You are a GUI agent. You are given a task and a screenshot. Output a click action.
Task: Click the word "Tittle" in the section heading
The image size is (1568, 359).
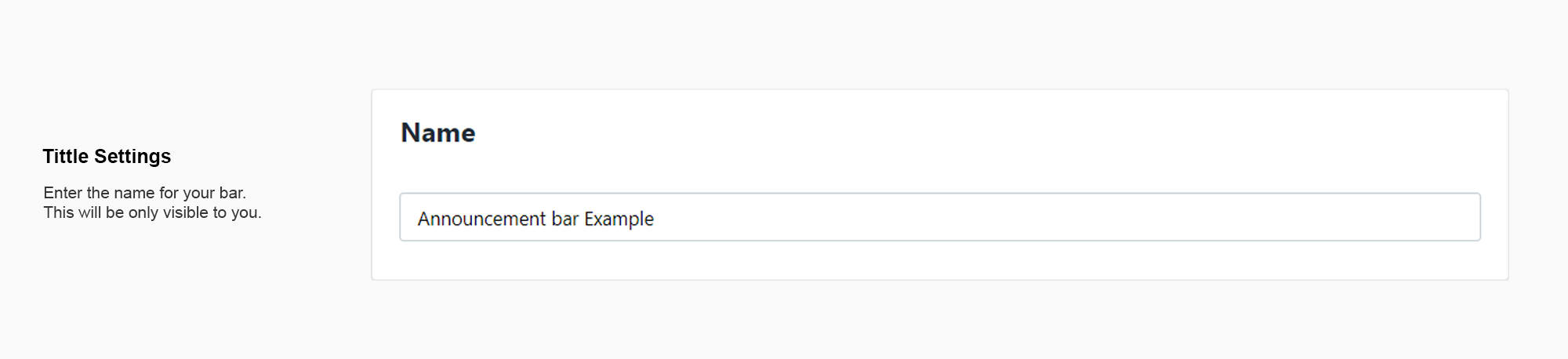[x=65, y=157]
